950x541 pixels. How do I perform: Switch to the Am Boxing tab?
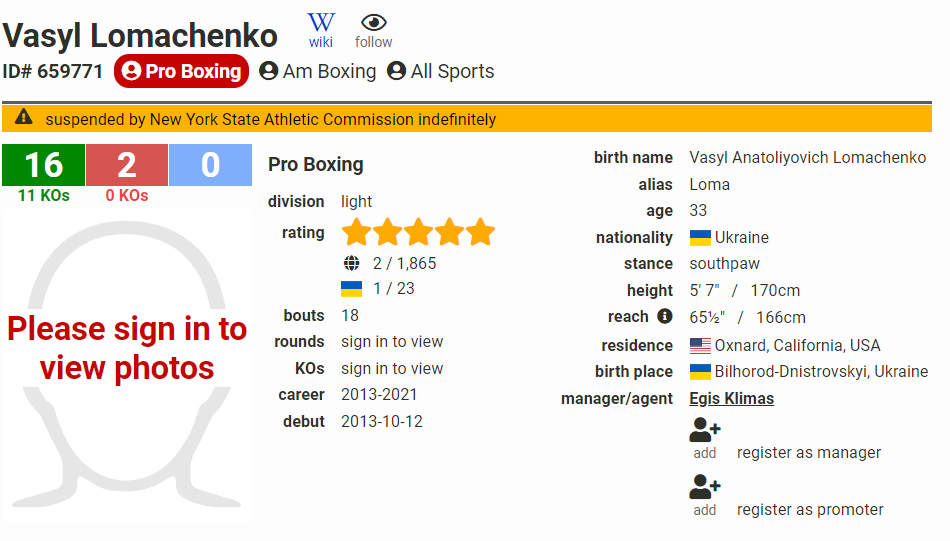[x=317, y=71]
